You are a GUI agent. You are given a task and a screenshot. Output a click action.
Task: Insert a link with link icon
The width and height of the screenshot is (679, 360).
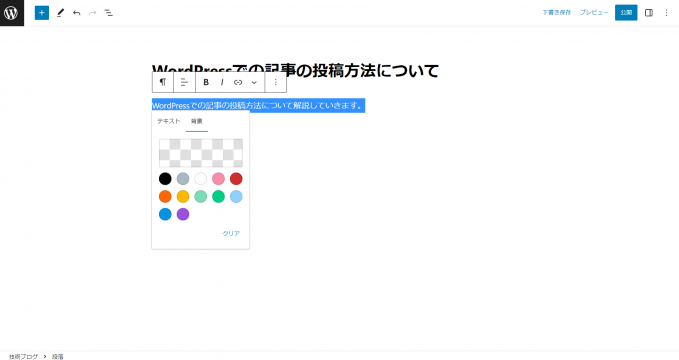tap(238, 82)
